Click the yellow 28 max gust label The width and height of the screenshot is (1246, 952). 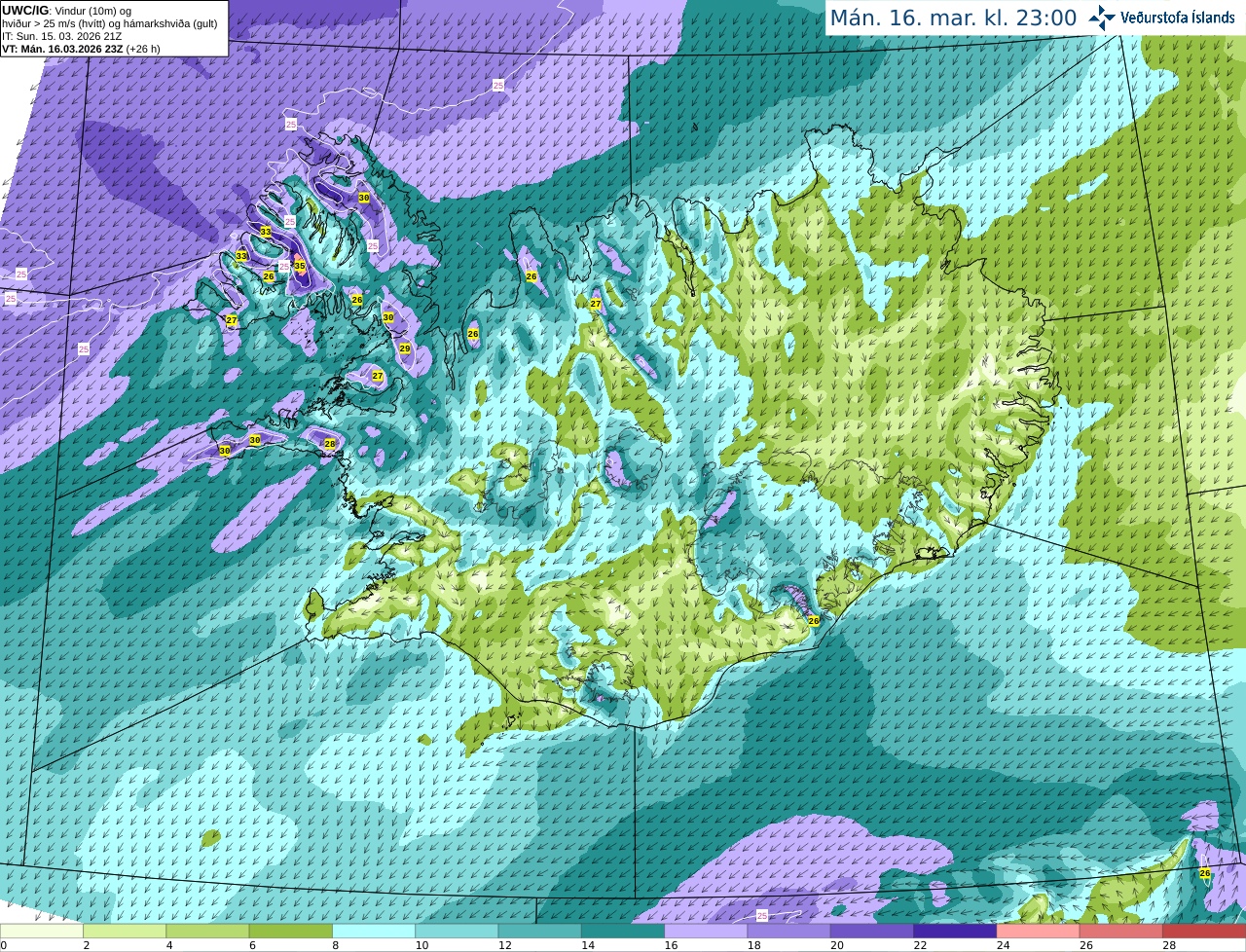coord(330,444)
